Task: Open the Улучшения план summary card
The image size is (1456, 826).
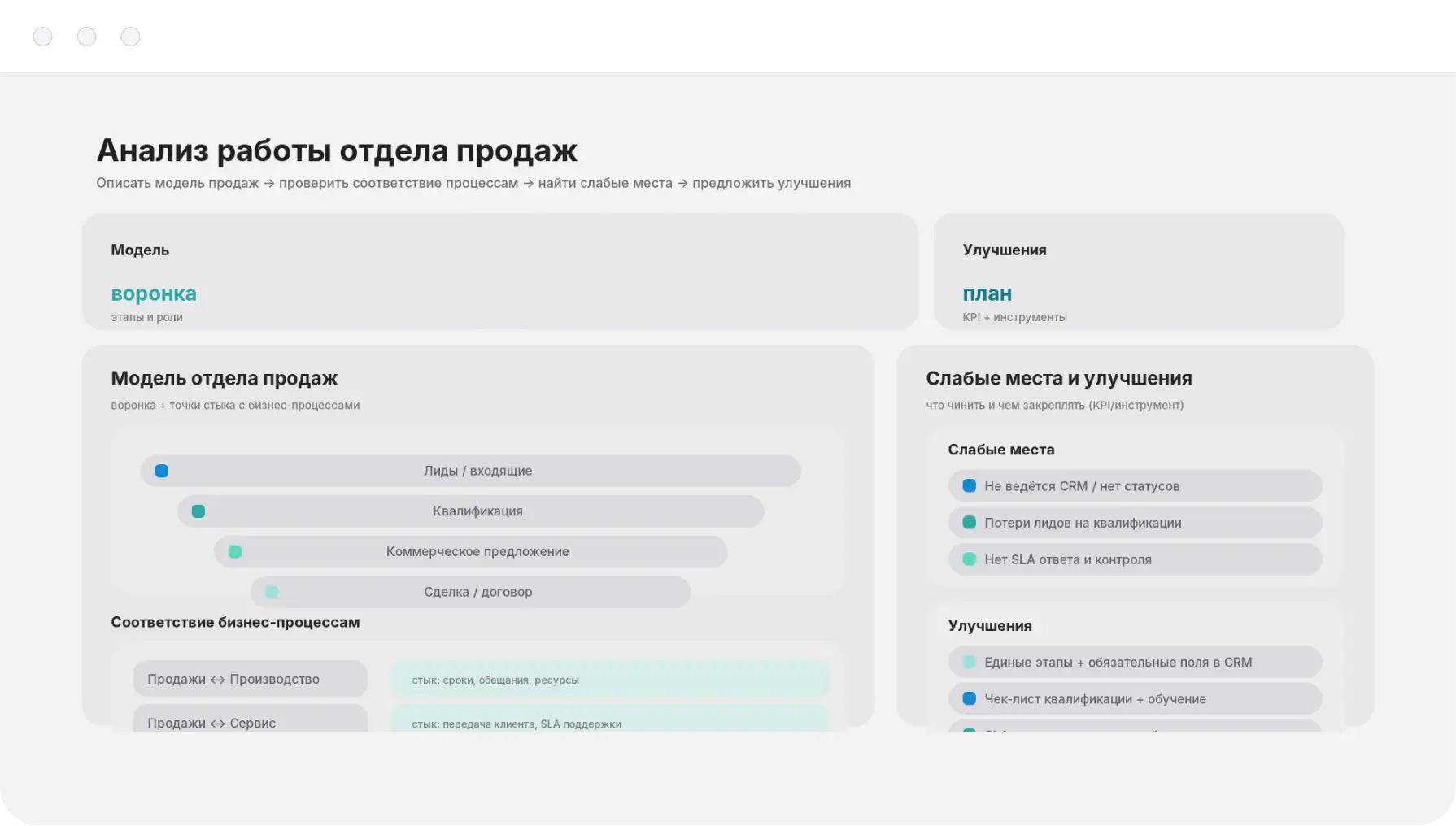Action: [1138, 272]
